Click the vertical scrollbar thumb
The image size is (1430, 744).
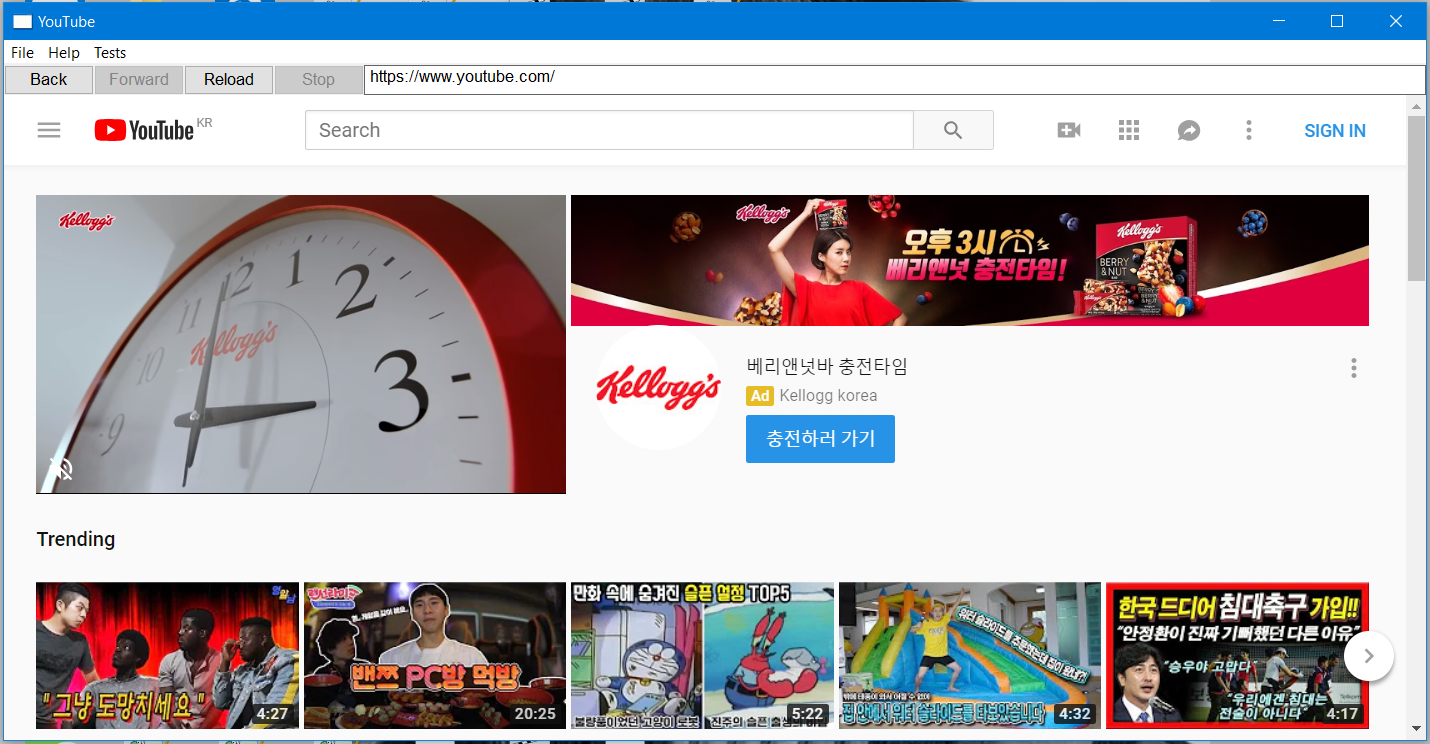click(x=1416, y=198)
